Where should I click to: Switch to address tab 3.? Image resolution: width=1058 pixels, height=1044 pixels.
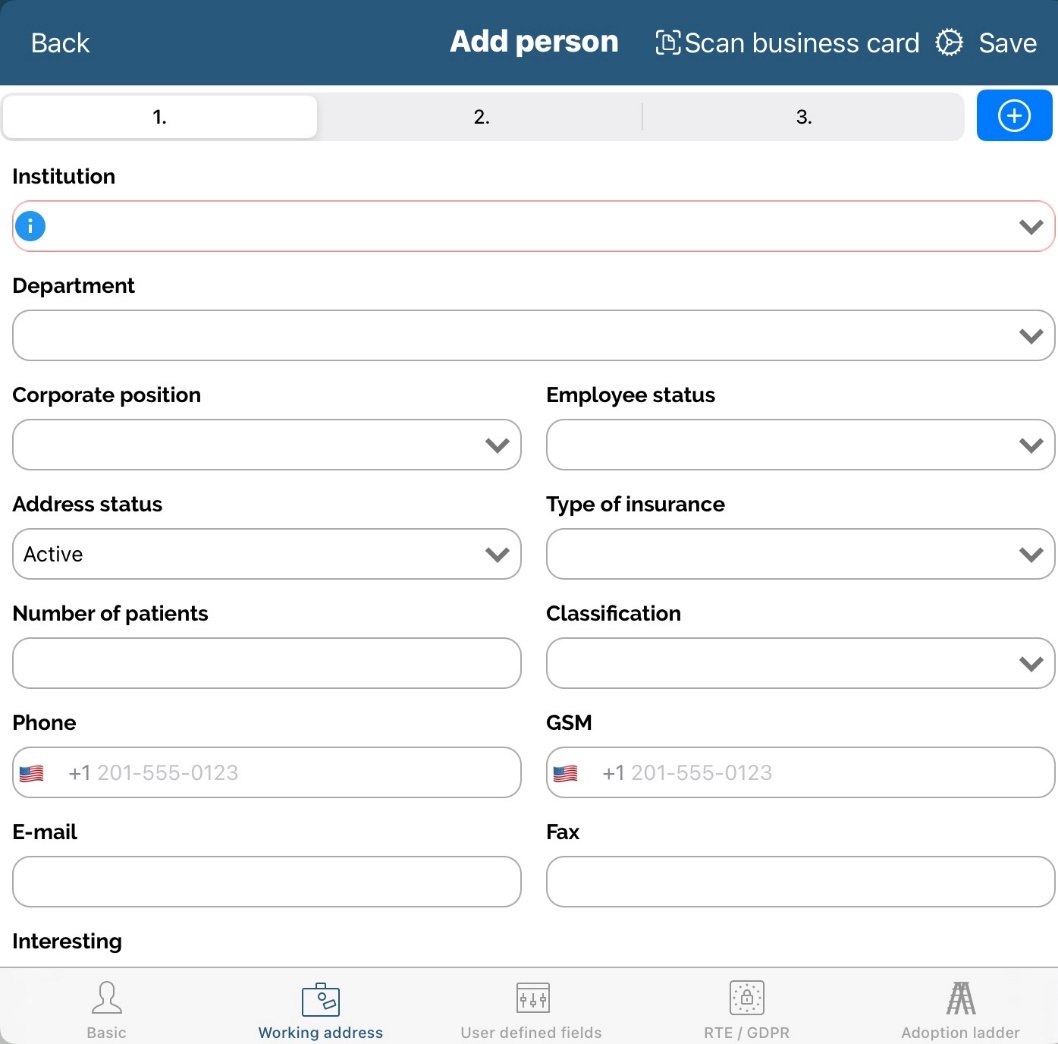(803, 117)
